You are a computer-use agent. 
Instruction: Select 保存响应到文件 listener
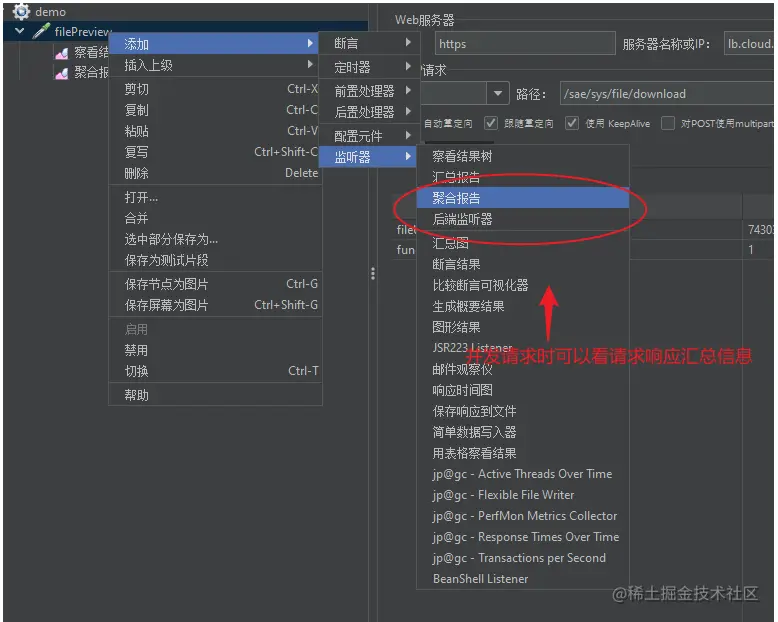tap(523, 411)
